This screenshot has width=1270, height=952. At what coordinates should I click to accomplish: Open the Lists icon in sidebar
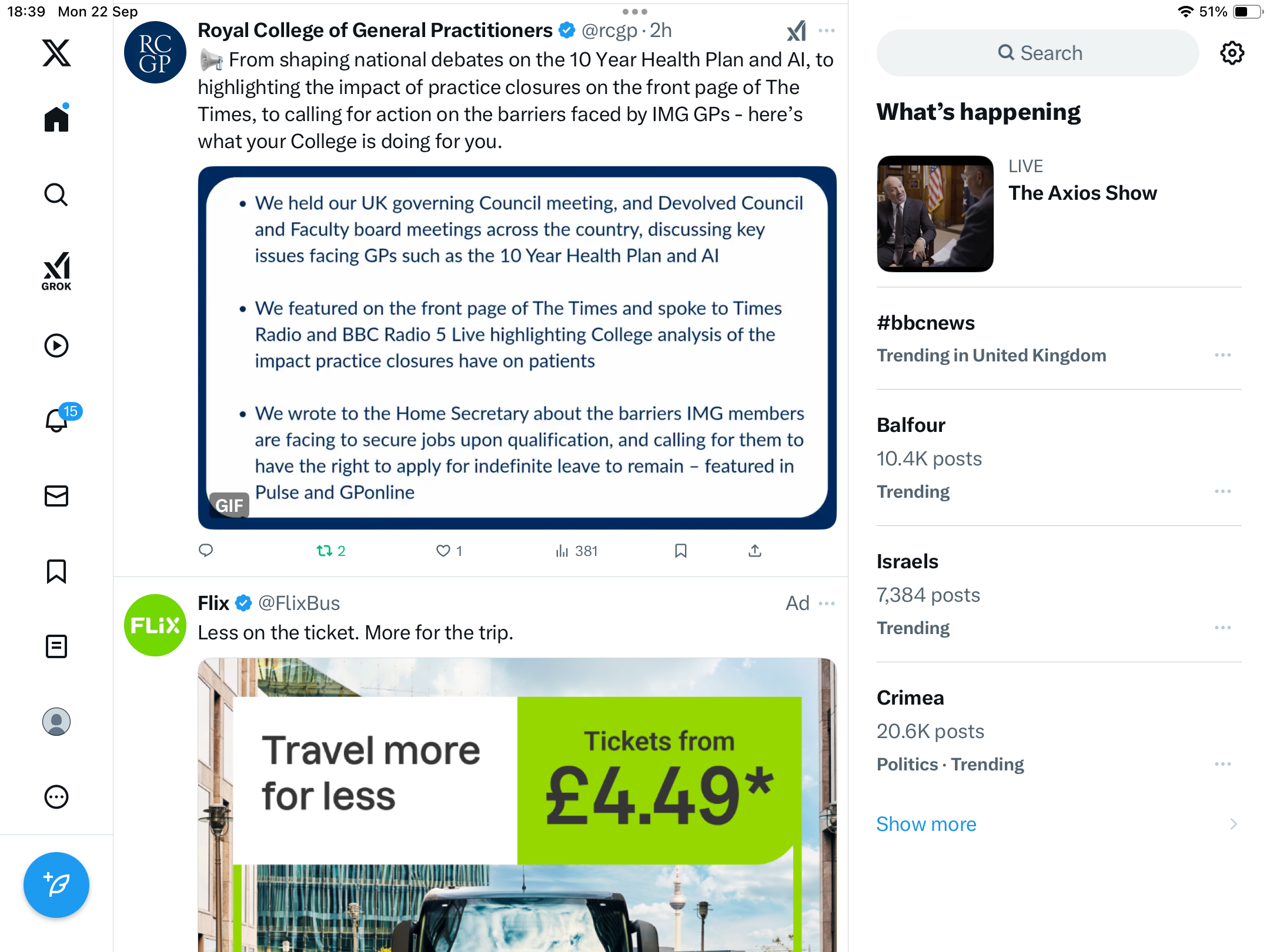(56, 646)
